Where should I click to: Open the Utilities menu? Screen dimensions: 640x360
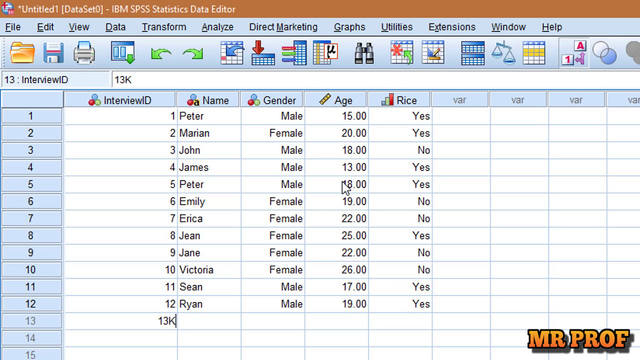397,27
